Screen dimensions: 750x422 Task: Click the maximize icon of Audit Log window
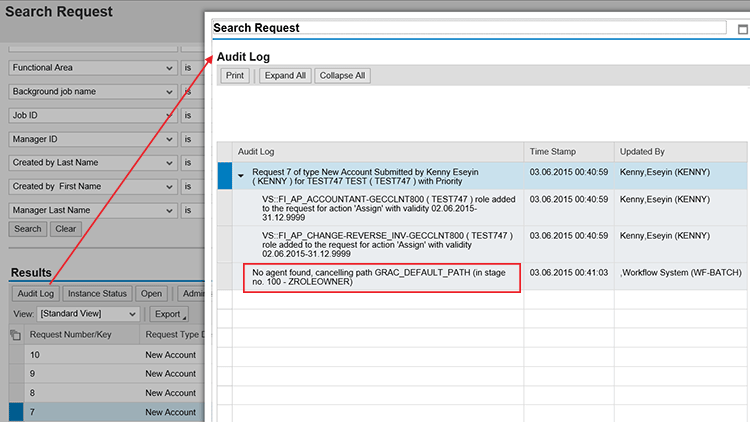tap(741, 29)
